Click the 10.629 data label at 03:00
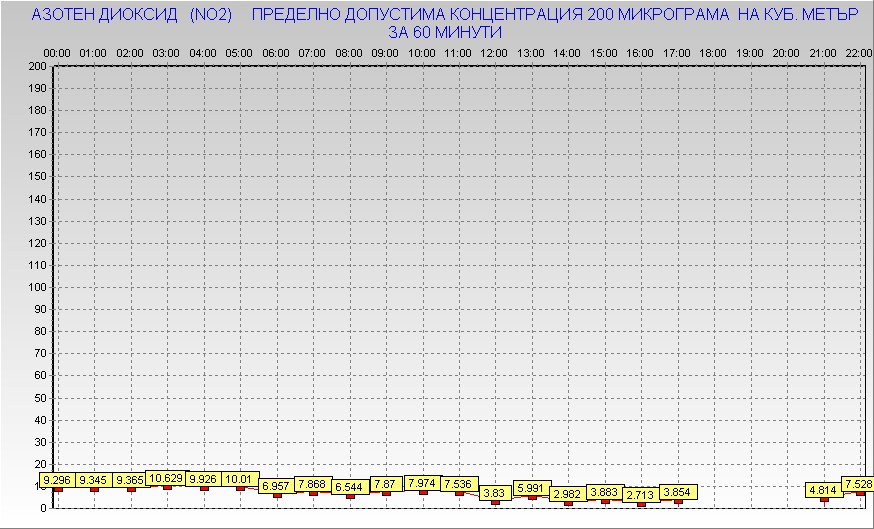The width and height of the screenshot is (874, 529). tap(166, 479)
